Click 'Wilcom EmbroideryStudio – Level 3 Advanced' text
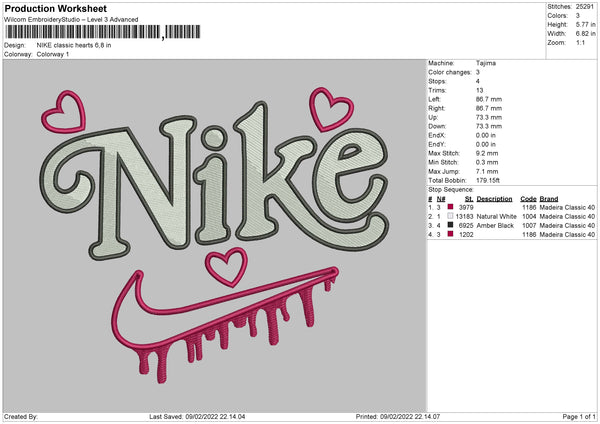Viewport: 600px width, 424px height. point(71,20)
